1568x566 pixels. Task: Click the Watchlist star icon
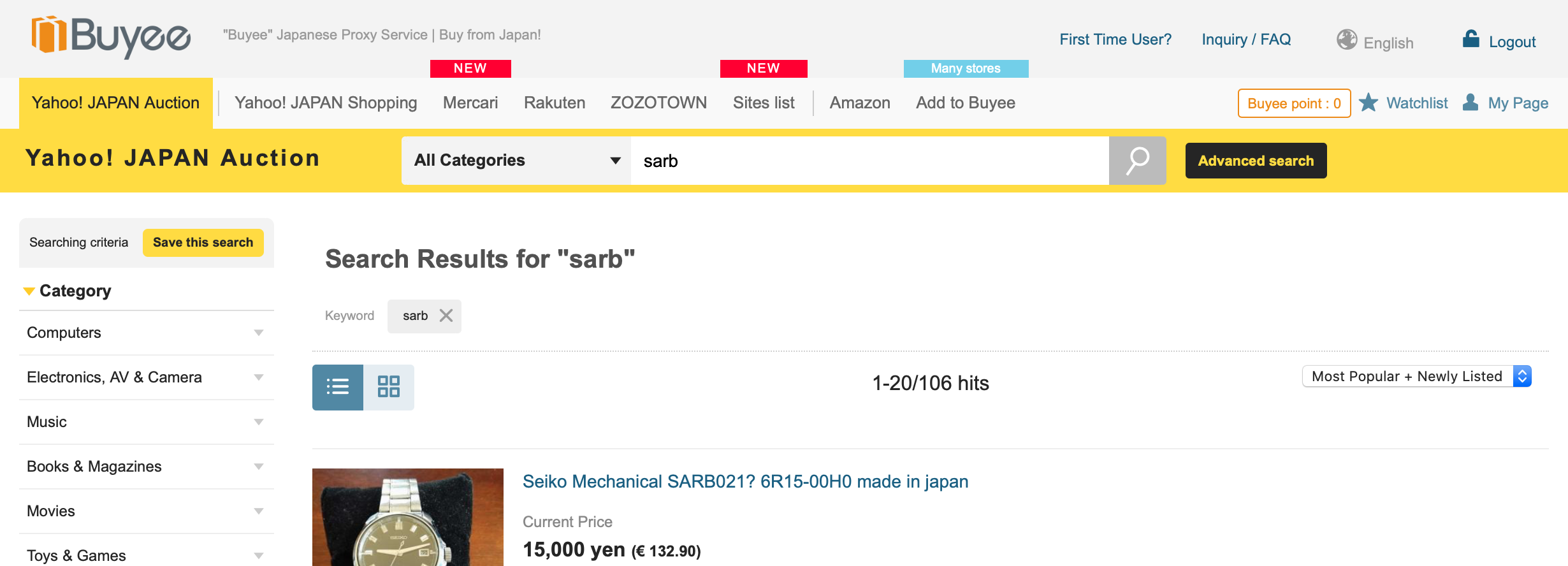(x=1368, y=103)
